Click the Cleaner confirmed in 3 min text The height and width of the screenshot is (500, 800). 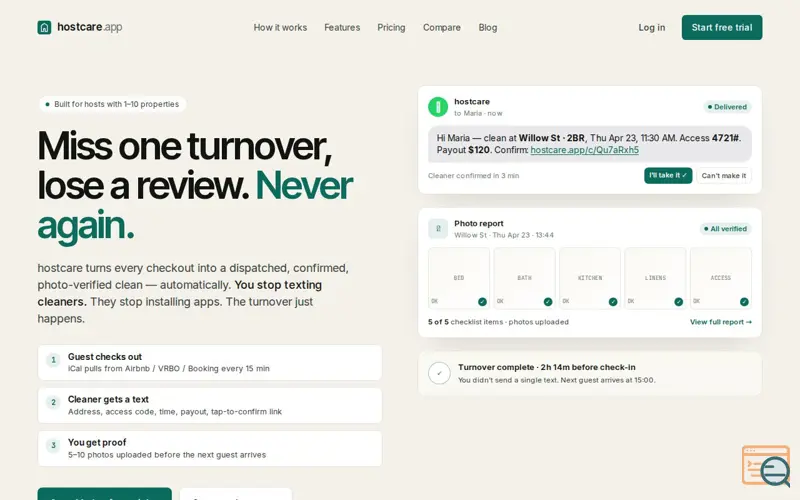[x=473, y=176]
